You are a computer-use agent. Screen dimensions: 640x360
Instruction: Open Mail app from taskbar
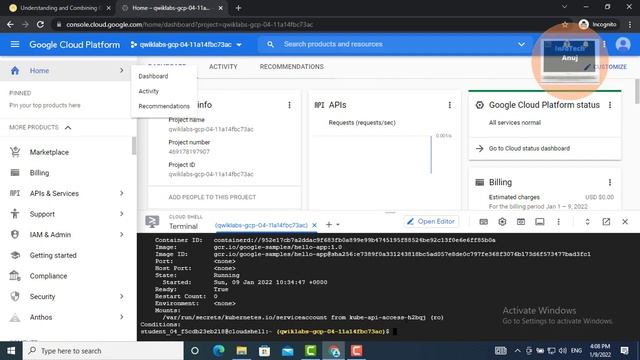coord(287,351)
